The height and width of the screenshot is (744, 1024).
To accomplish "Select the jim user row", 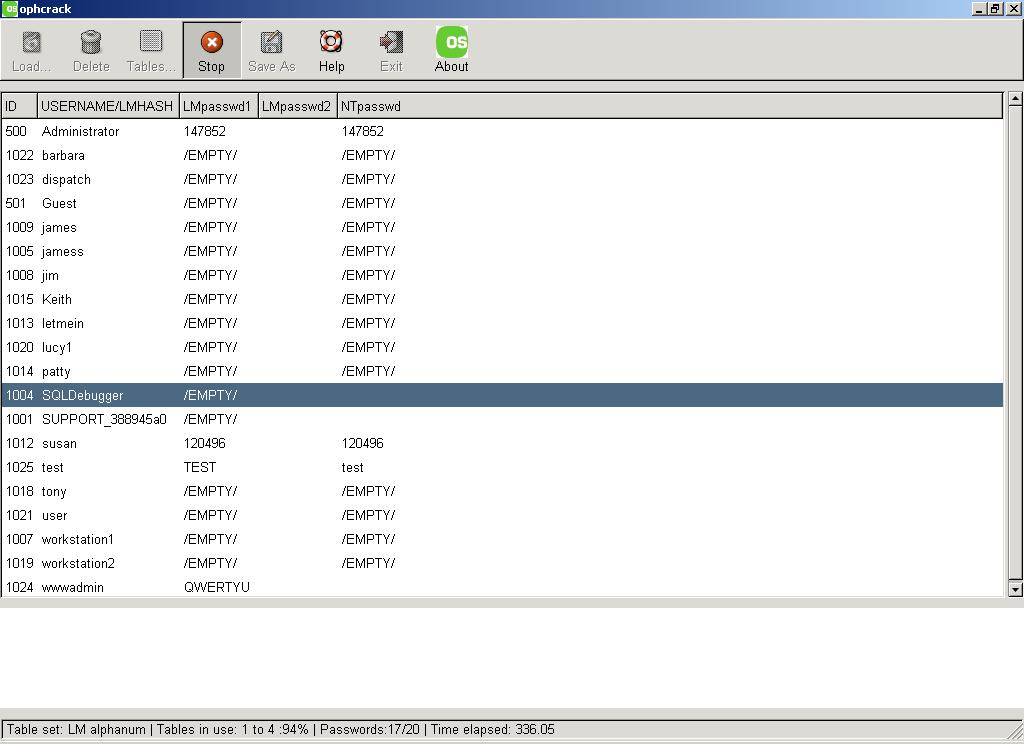I will (502, 276).
